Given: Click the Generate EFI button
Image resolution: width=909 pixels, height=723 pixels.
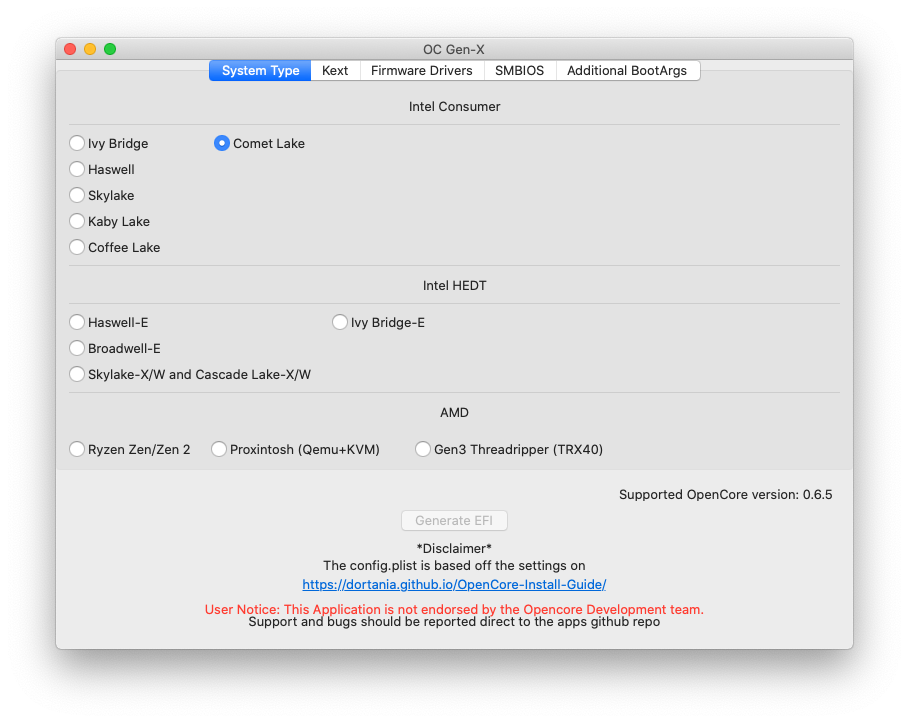Looking at the screenshot, I should (x=454, y=520).
